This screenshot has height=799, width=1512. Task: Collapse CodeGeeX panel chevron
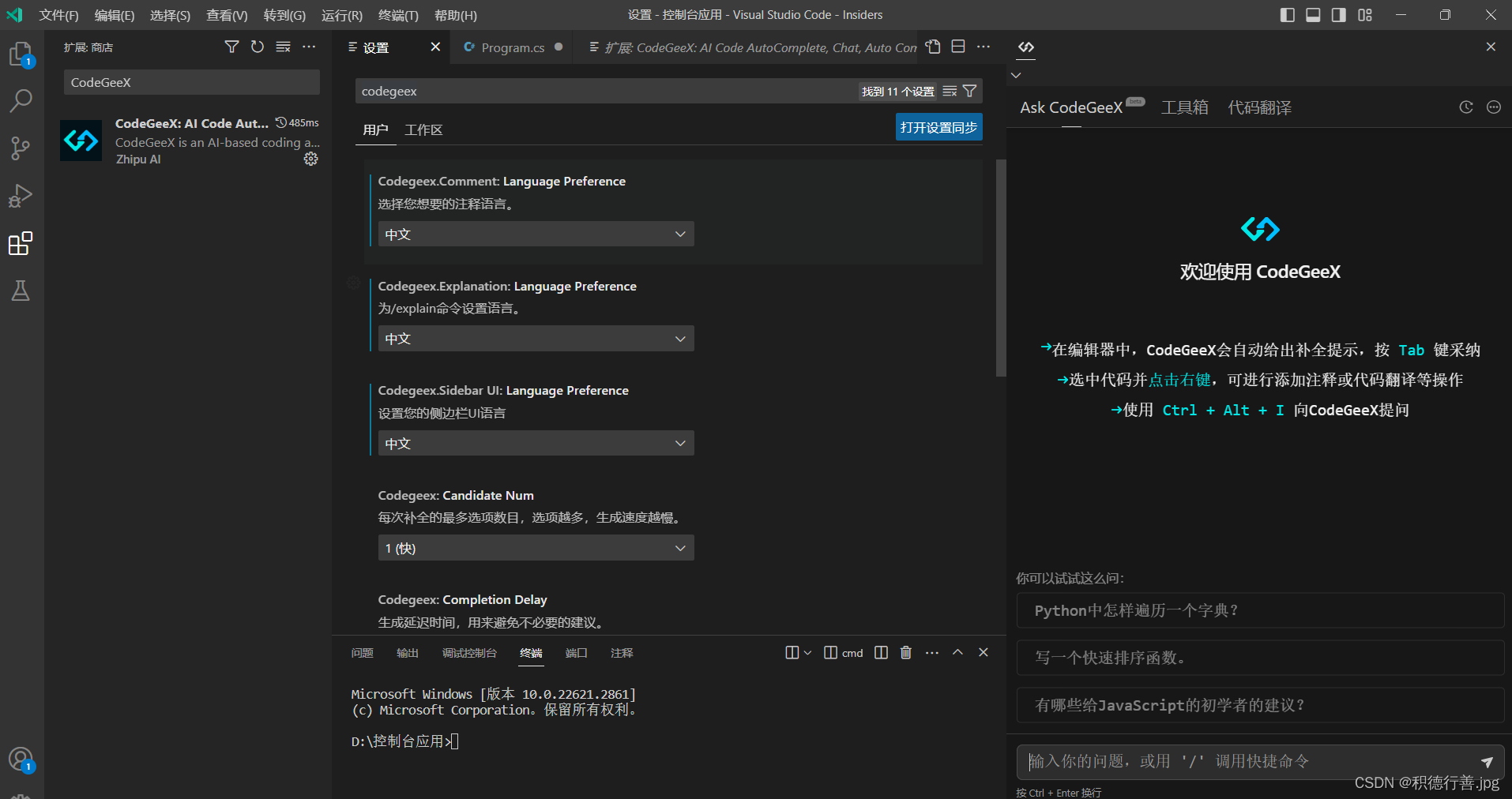coord(1017,75)
